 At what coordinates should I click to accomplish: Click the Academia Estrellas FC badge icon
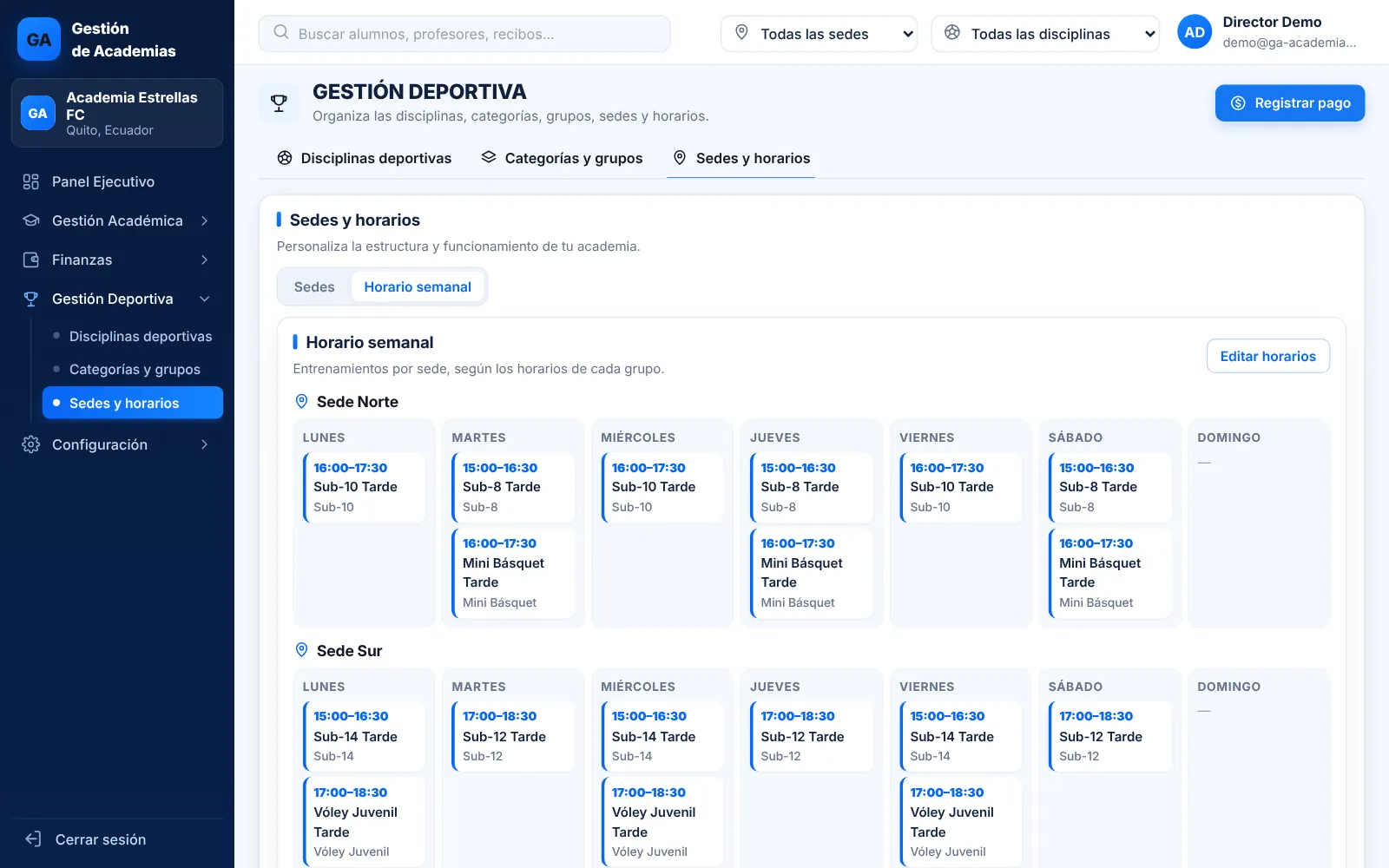click(38, 113)
